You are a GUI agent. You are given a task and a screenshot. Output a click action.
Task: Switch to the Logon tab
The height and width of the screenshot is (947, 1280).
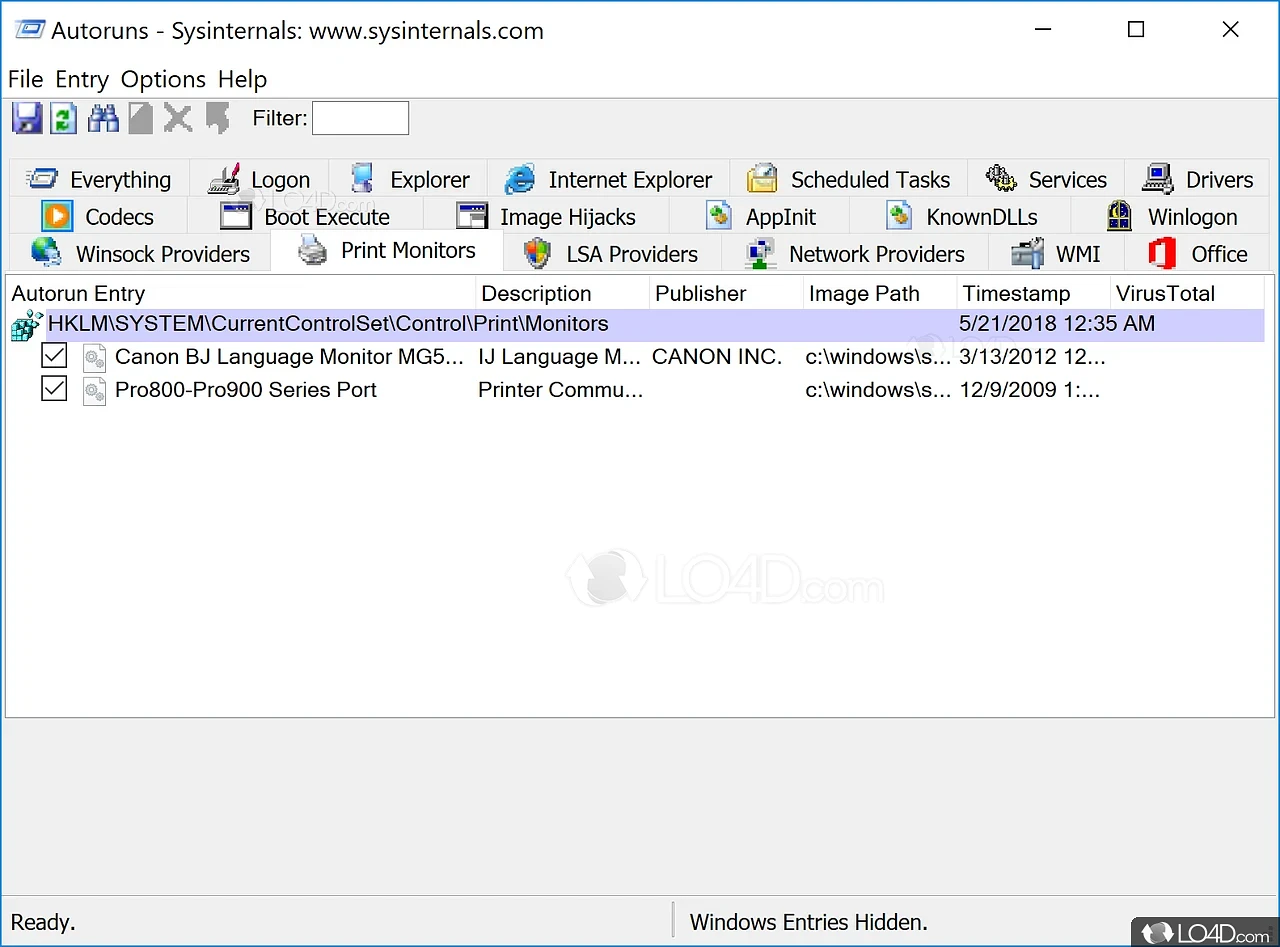[259, 180]
